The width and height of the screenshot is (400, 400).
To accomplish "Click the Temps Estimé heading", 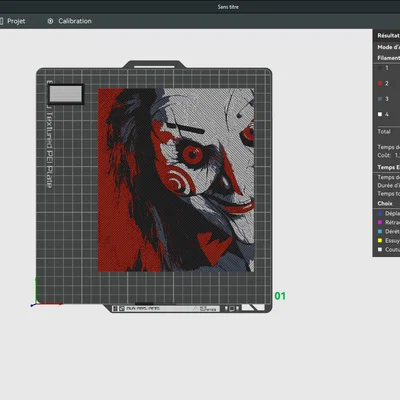I will click(x=388, y=167).
